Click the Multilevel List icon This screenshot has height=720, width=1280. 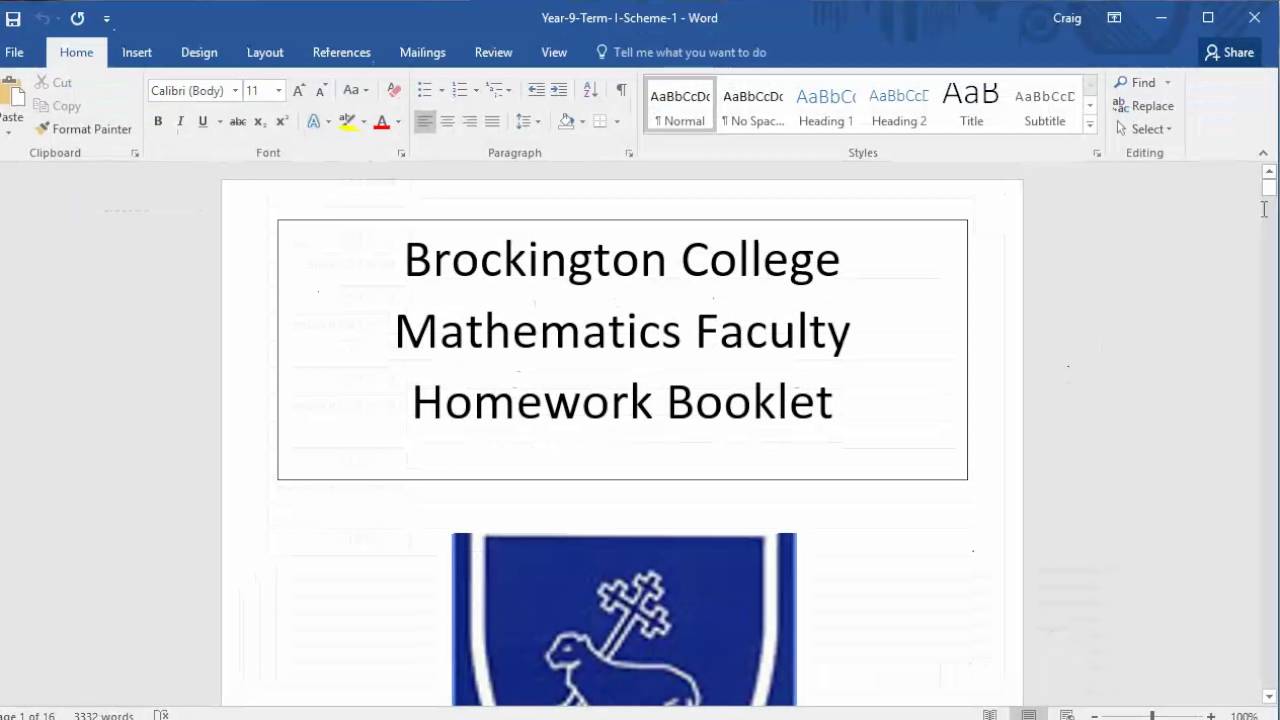pyautogui.click(x=493, y=90)
